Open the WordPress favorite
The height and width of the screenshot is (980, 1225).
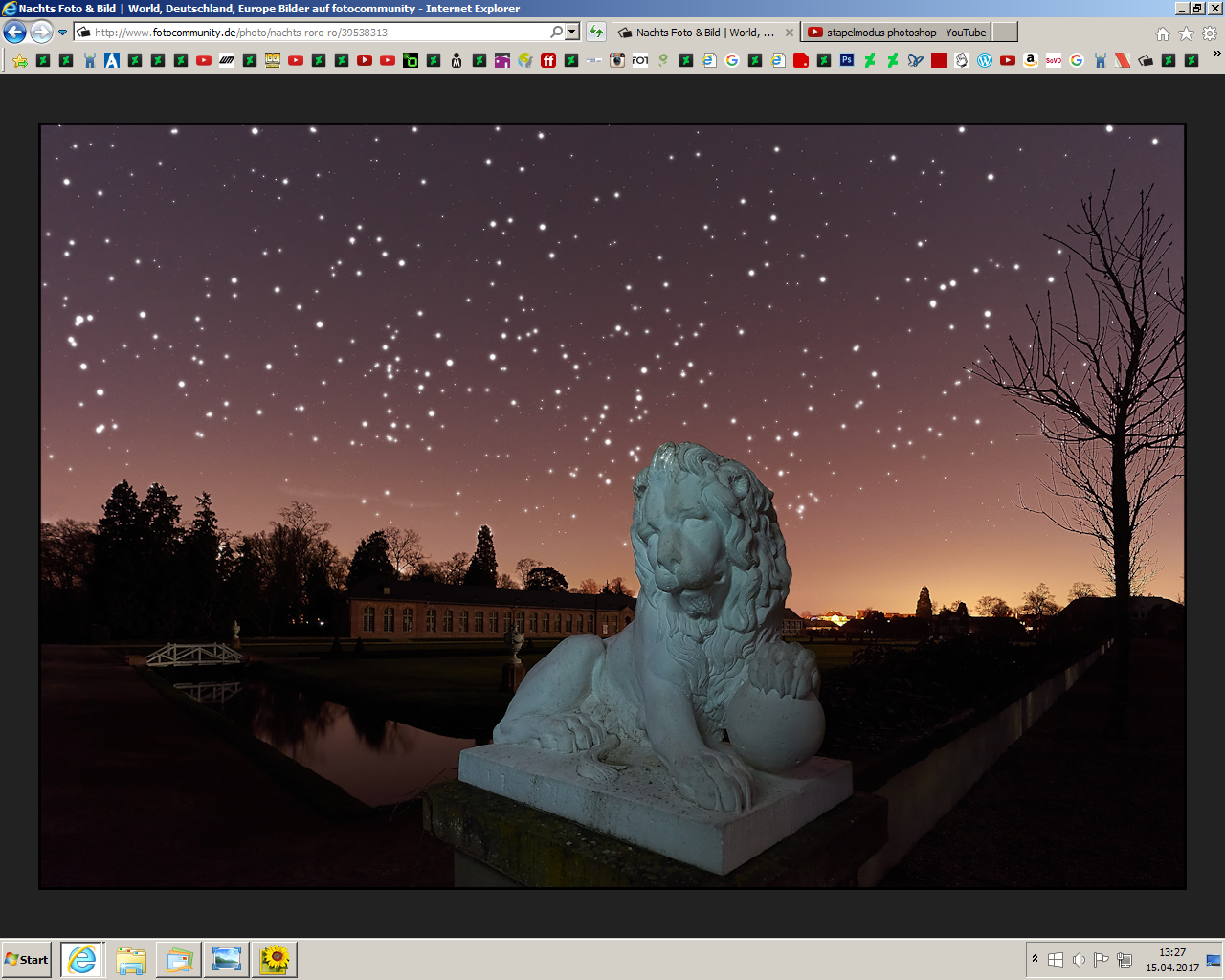pyautogui.click(x=985, y=60)
